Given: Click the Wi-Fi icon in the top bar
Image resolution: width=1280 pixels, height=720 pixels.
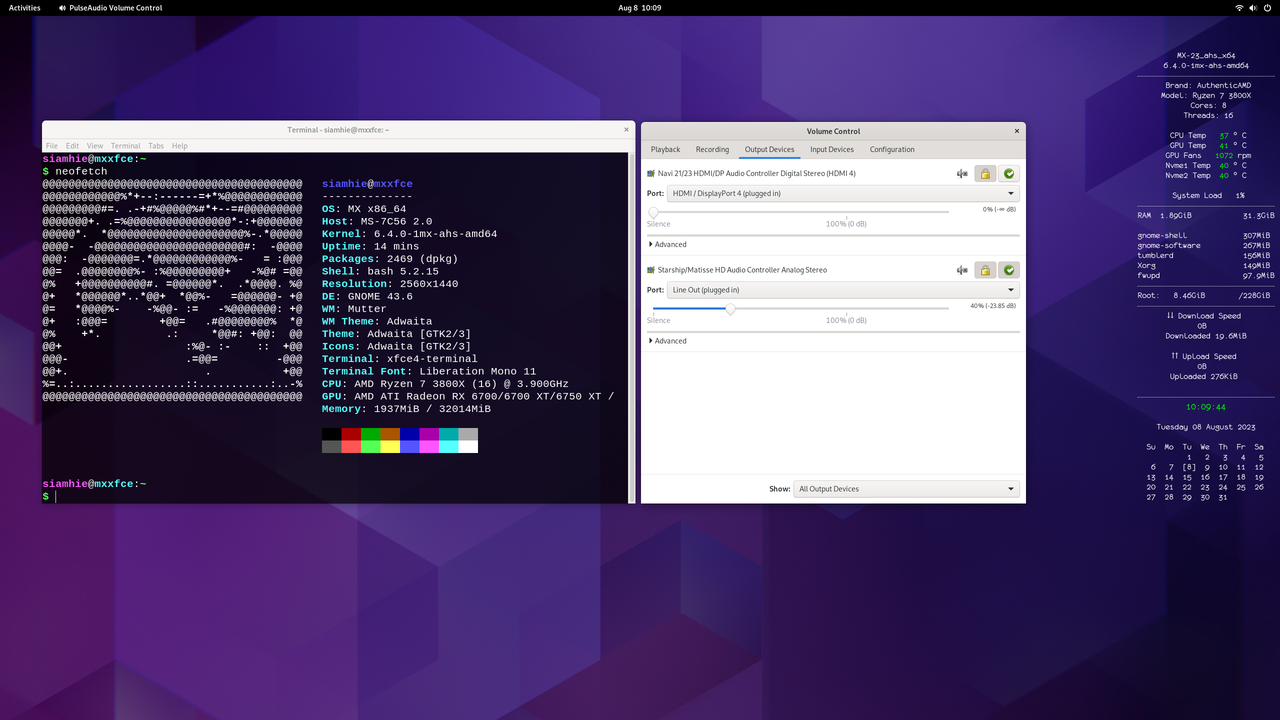Looking at the screenshot, I should point(1239,8).
